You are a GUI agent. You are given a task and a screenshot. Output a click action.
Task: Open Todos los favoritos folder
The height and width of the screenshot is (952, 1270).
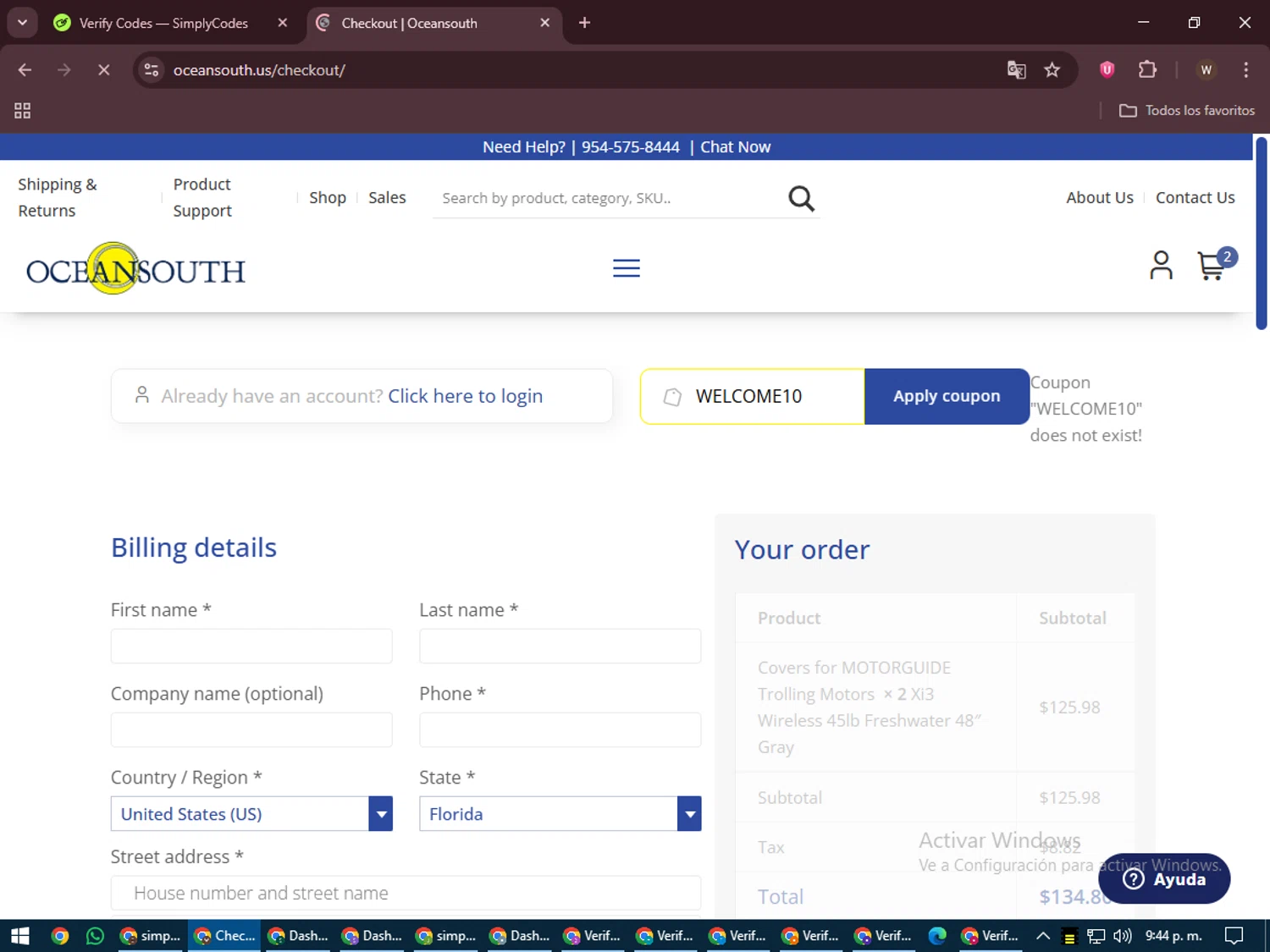click(1187, 111)
